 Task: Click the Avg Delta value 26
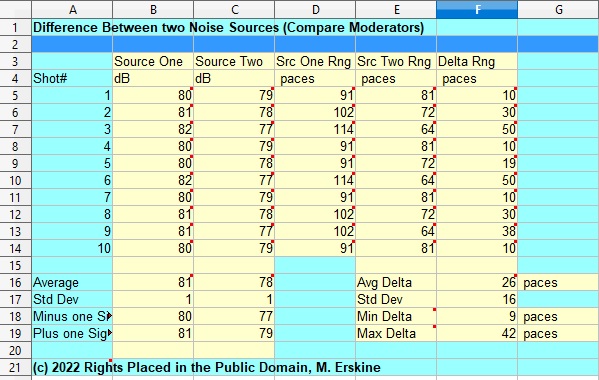(x=477, y=282)
